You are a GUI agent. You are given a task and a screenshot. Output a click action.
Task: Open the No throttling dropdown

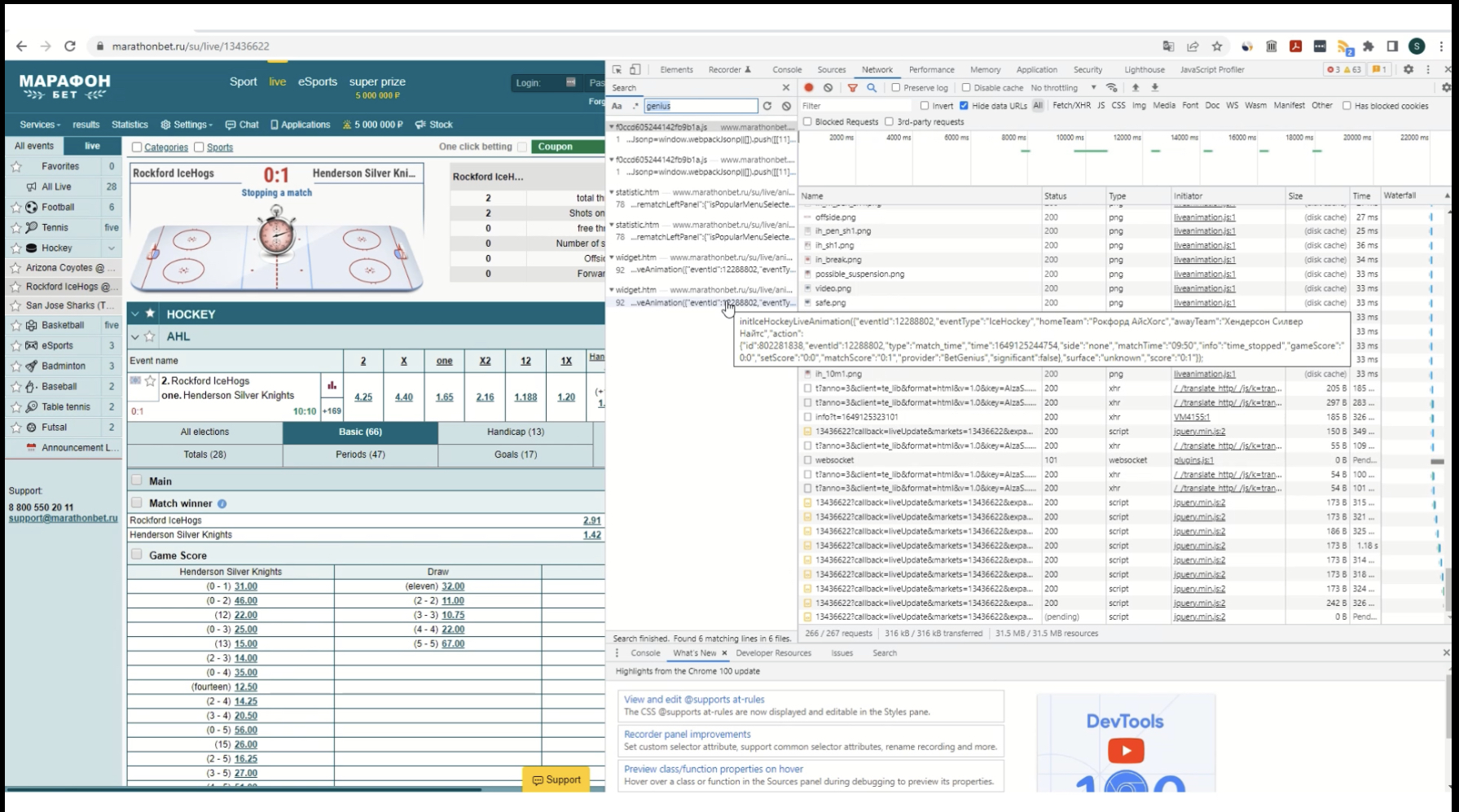coord(1063,87)
